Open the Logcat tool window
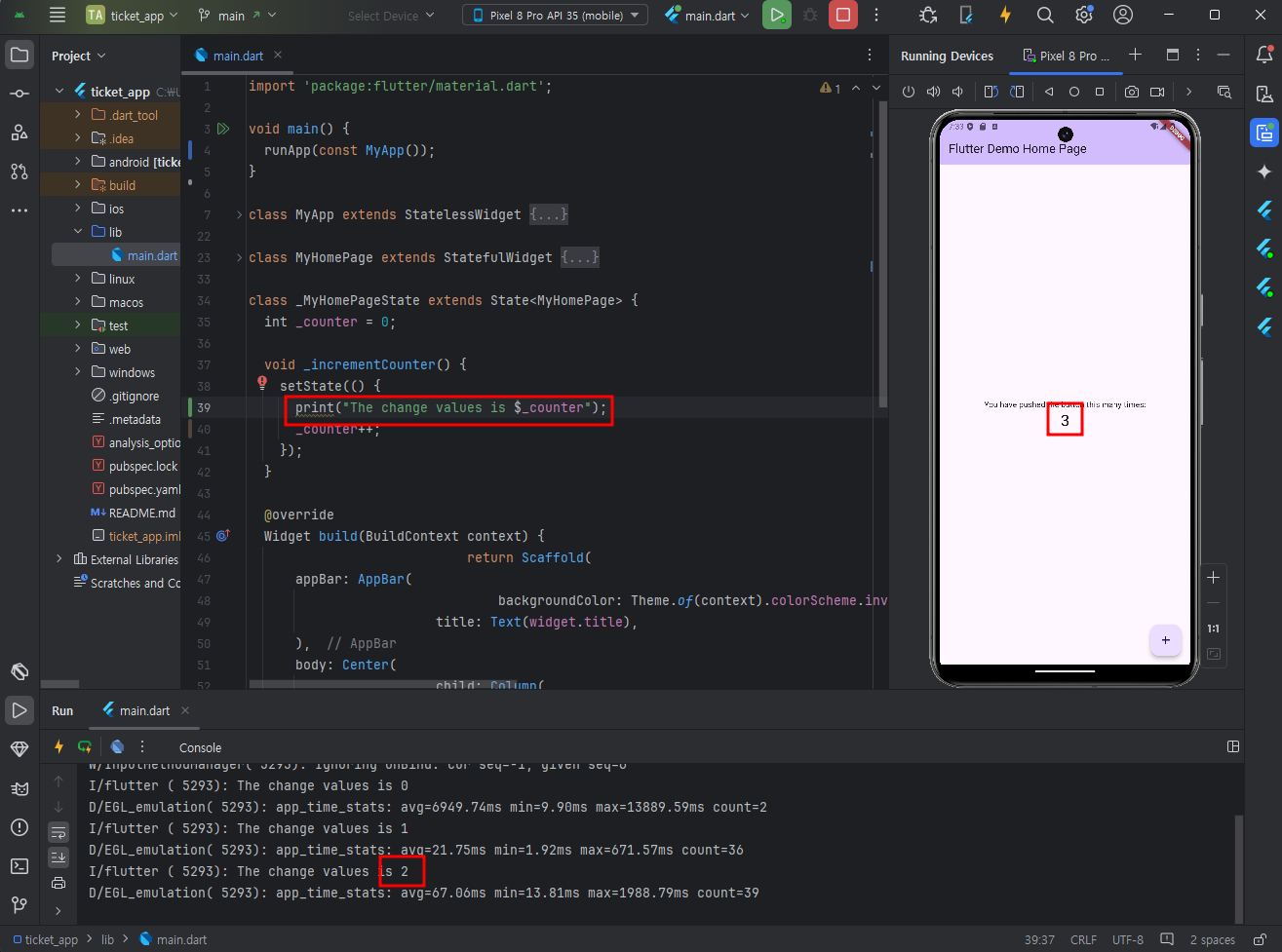This screenshot has height=952, width=1282. point(19,788)
